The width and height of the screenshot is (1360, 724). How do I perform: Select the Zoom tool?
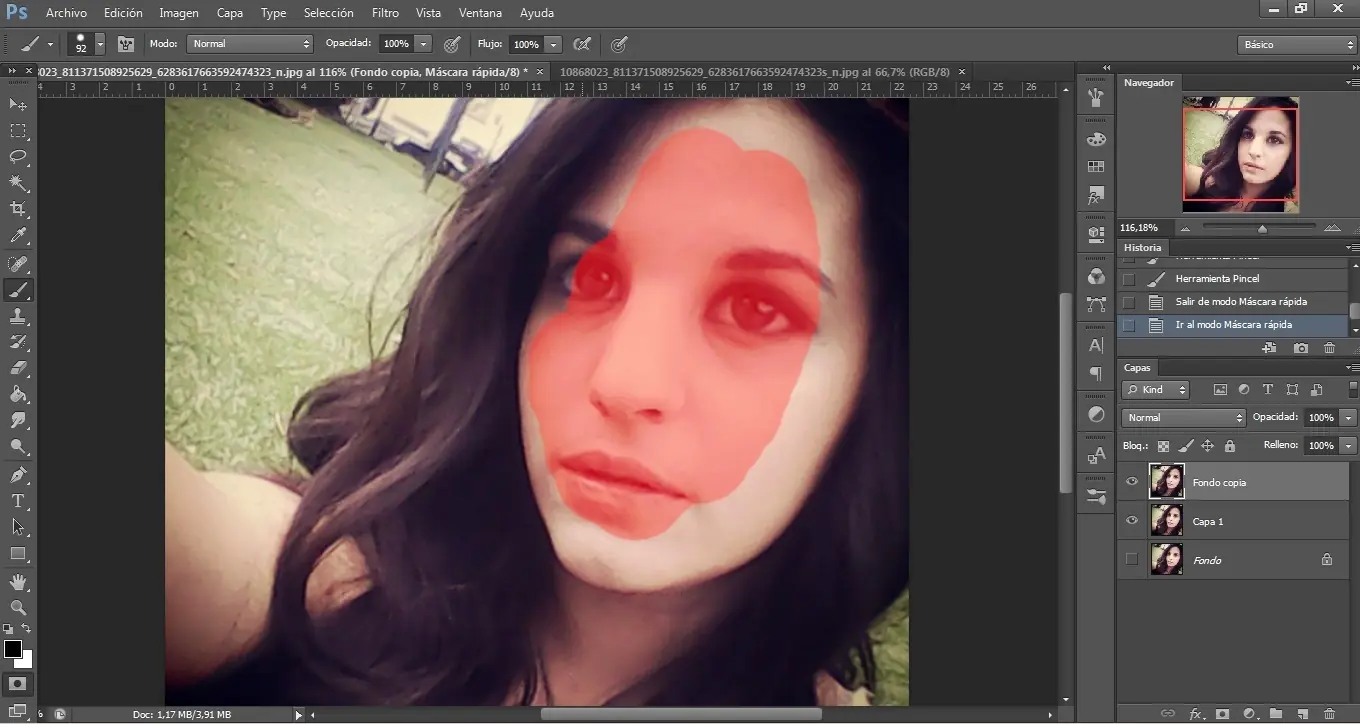coord(18,608)
